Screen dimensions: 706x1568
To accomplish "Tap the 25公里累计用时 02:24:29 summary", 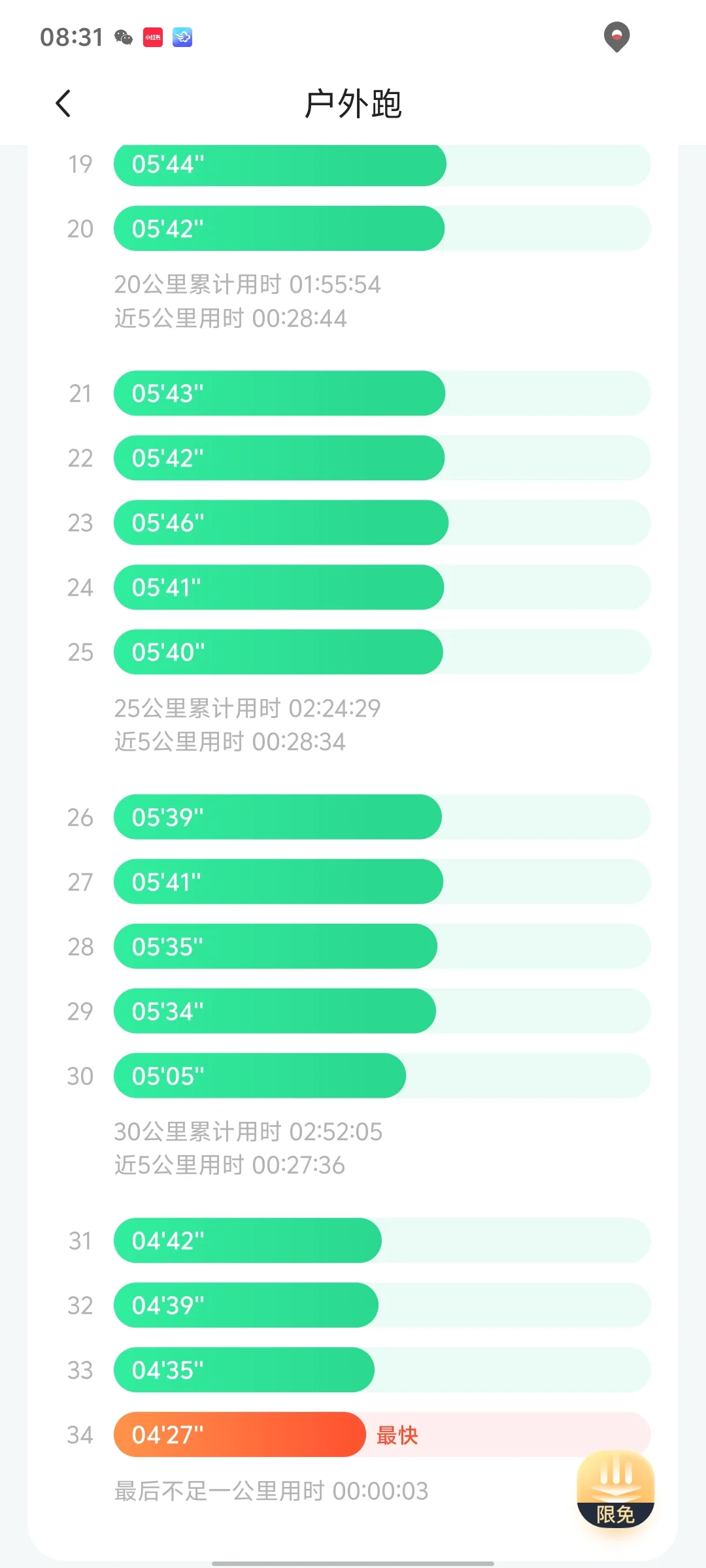I will (247, 708).
